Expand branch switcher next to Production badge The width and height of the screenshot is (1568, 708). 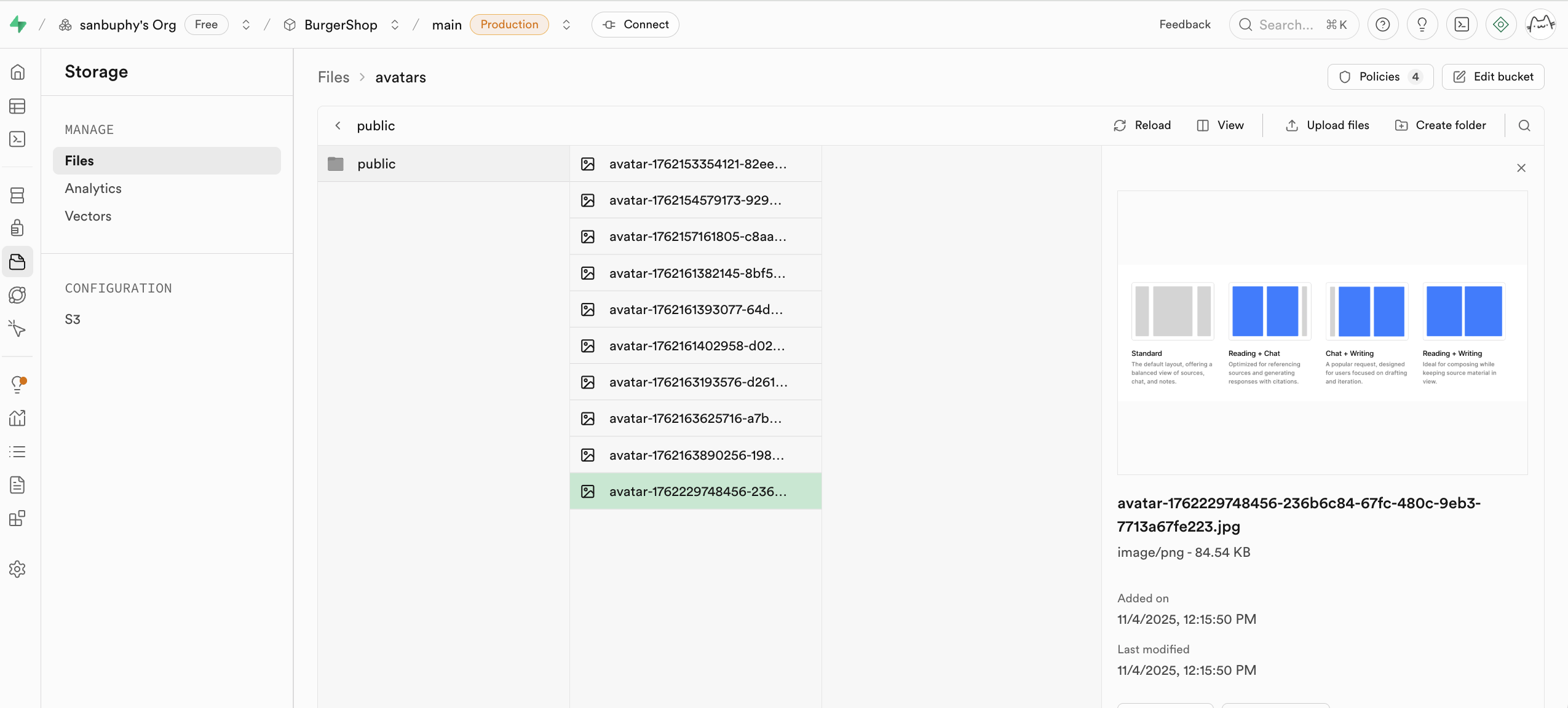566,25
